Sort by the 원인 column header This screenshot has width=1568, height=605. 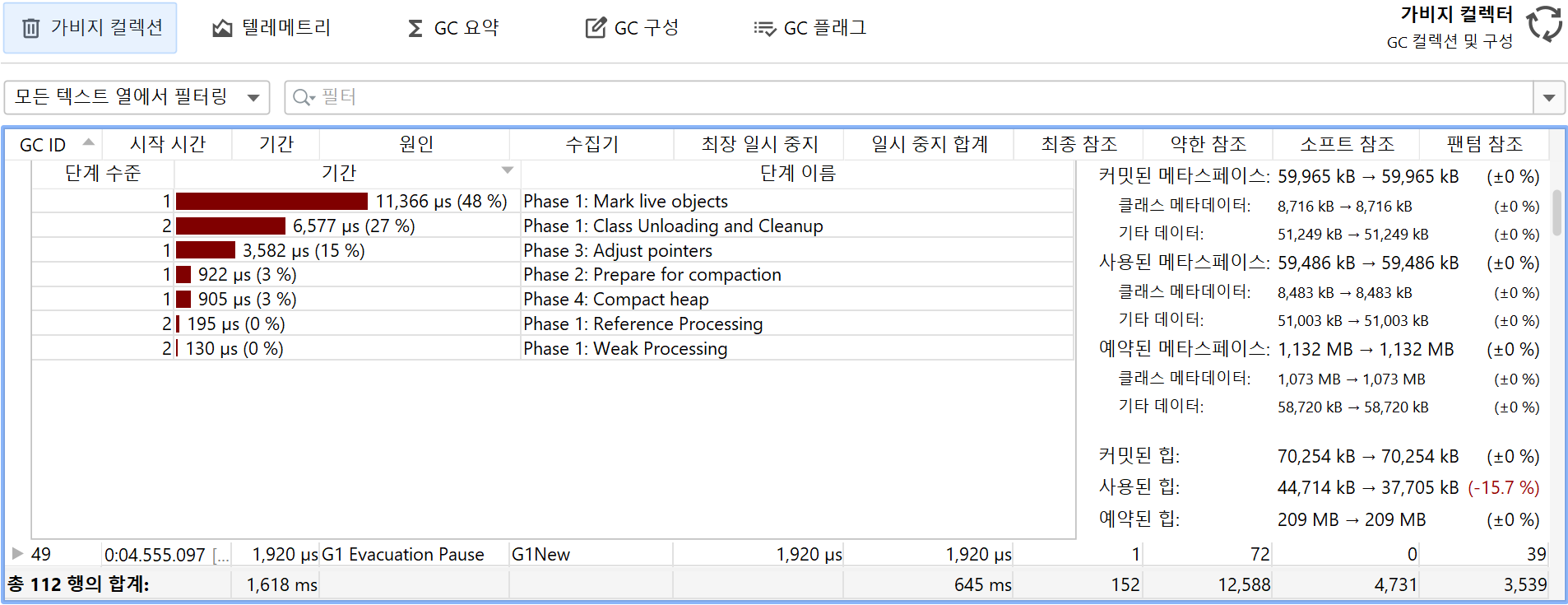coord(415,145)
